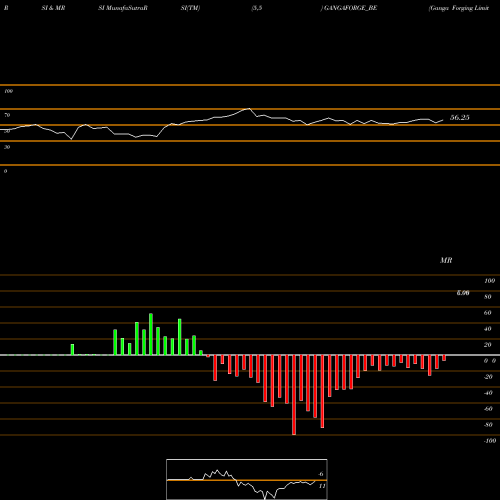Image resolution: width=500 pixels, height=500 pixels.
Task: Click the MR panel label
Action: click(x=446, y=260)
